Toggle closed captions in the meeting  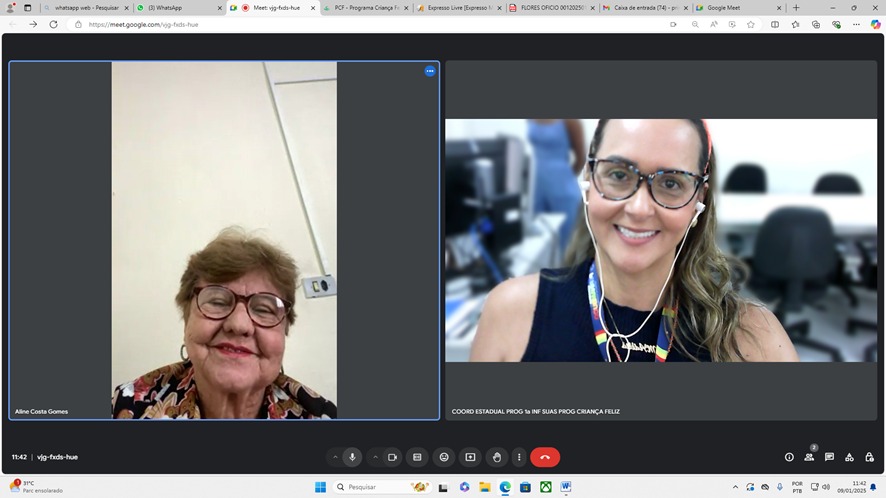(418, 457)
